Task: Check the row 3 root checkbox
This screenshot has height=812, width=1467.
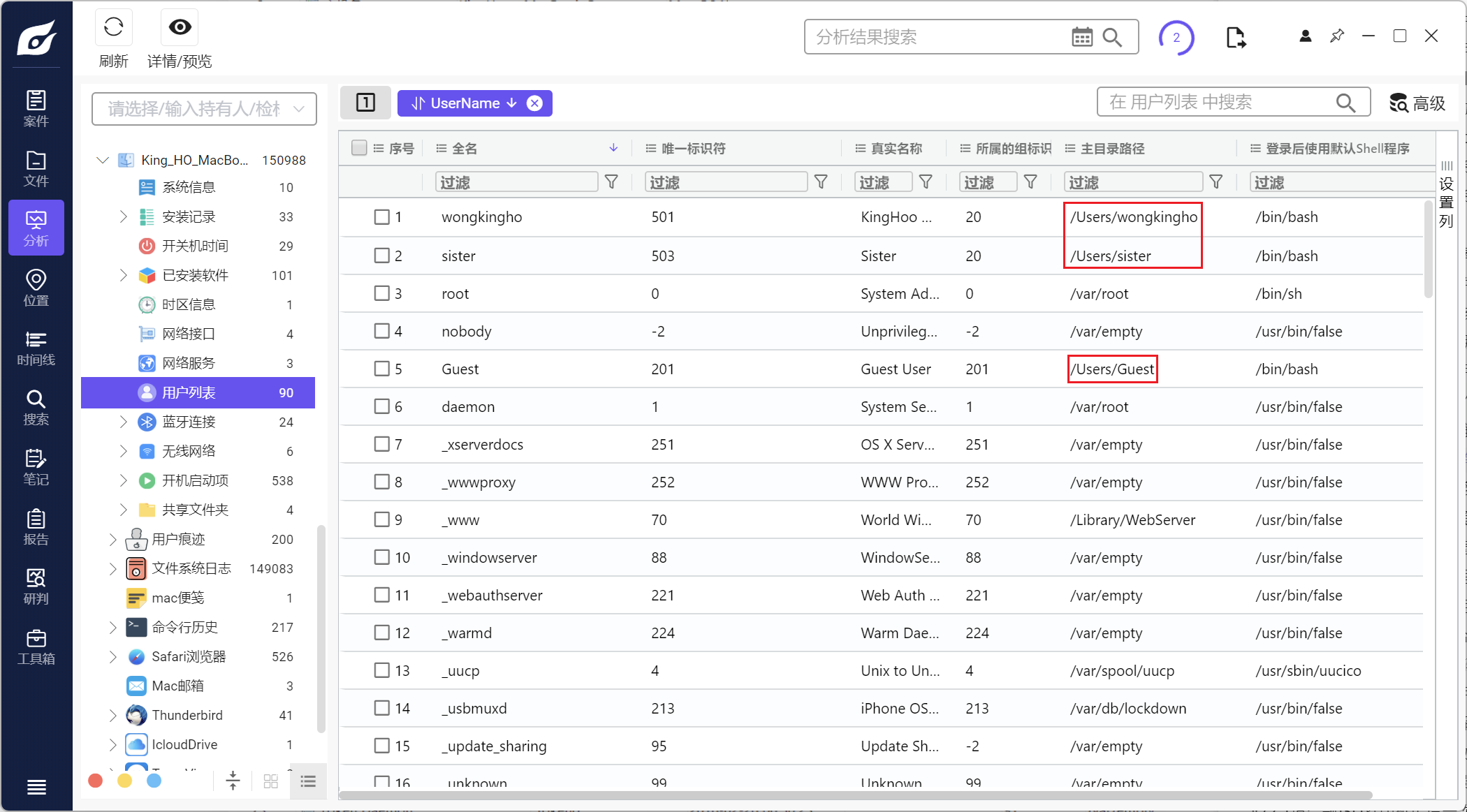Action: tap(381, 293)
